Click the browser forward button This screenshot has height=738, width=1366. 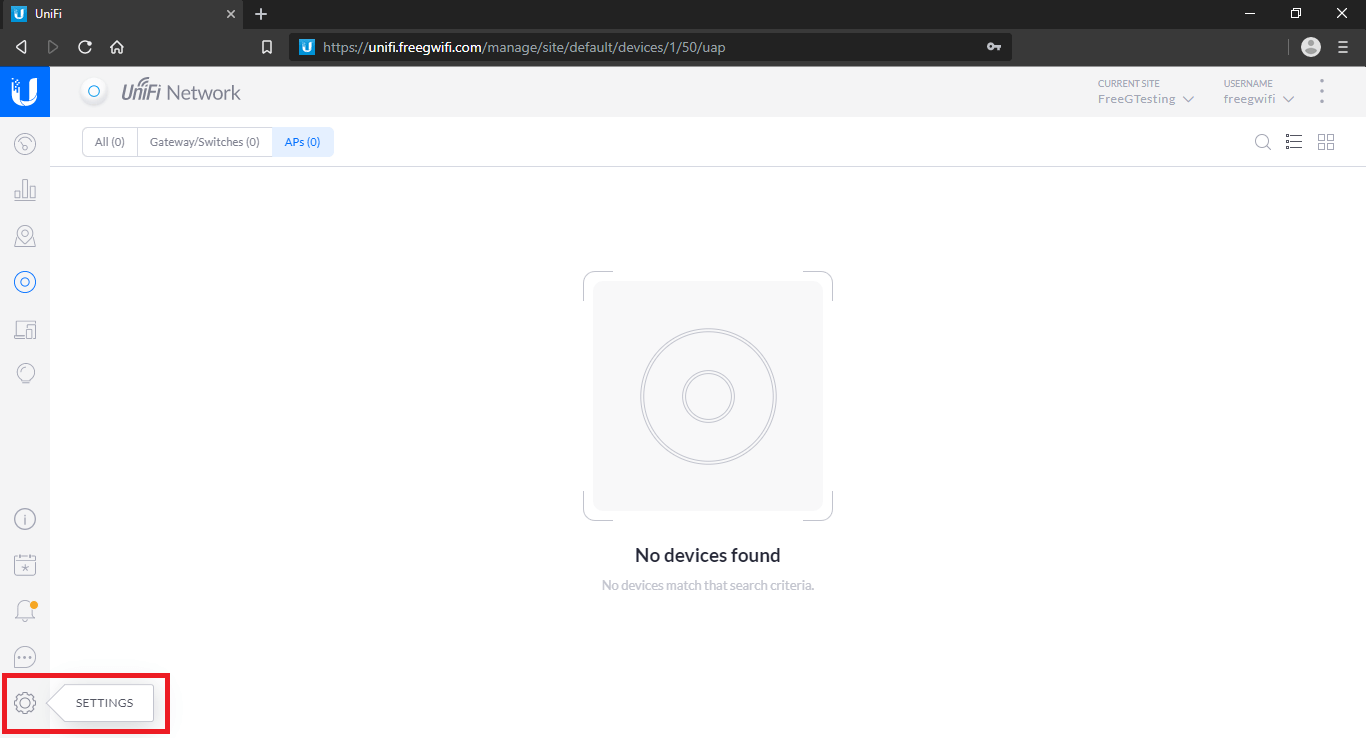(x=53, y=47)
